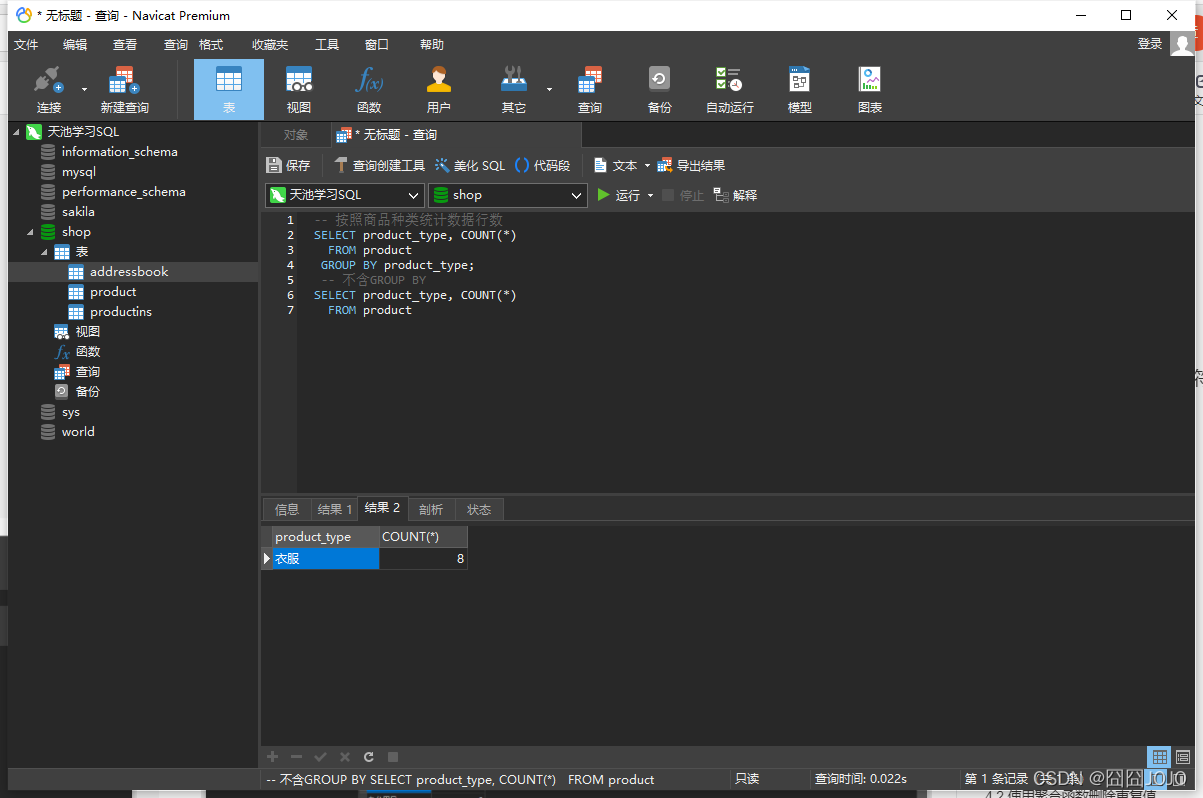Click 美化 SQL beautify button
The height and width of the screenshot is (798, 1203).
pos(470,165)
